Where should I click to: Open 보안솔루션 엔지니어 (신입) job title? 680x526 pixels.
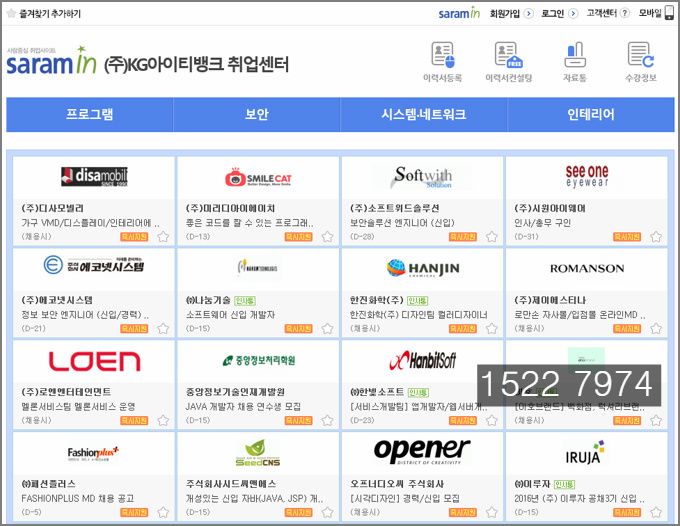pos(402,223)
